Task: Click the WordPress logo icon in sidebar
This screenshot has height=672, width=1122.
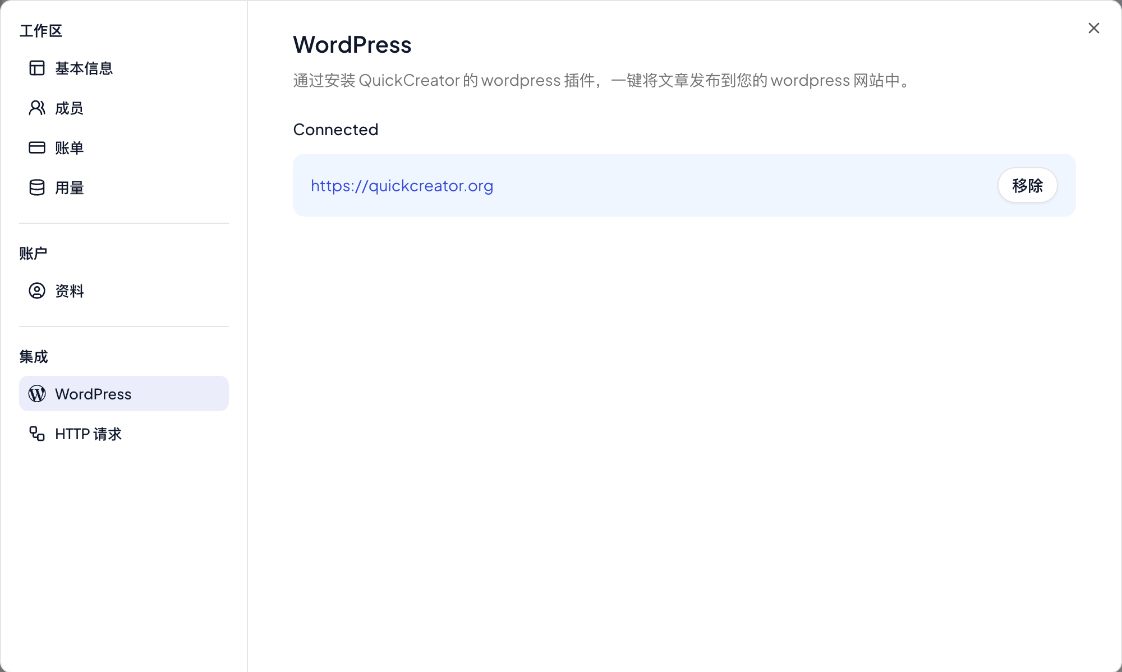Action: (x=36, y=394)
